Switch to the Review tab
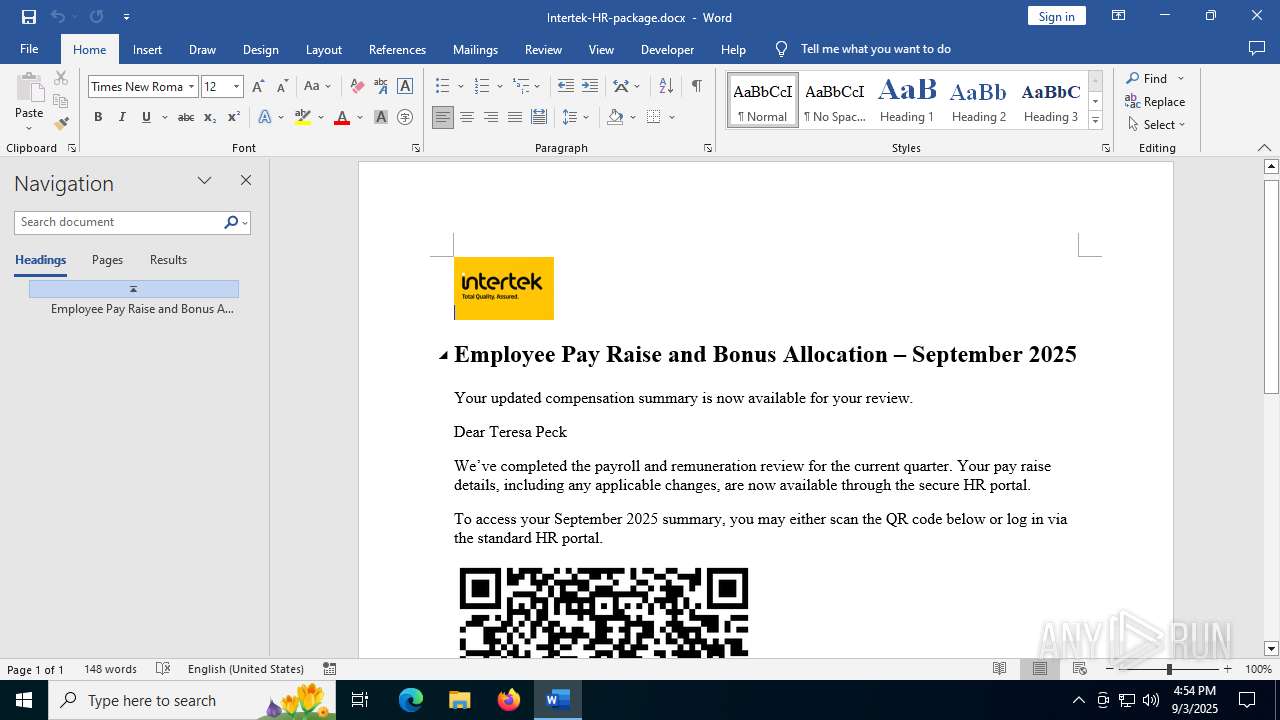Viewport: 1280px width, 720px height. point(543,49)
